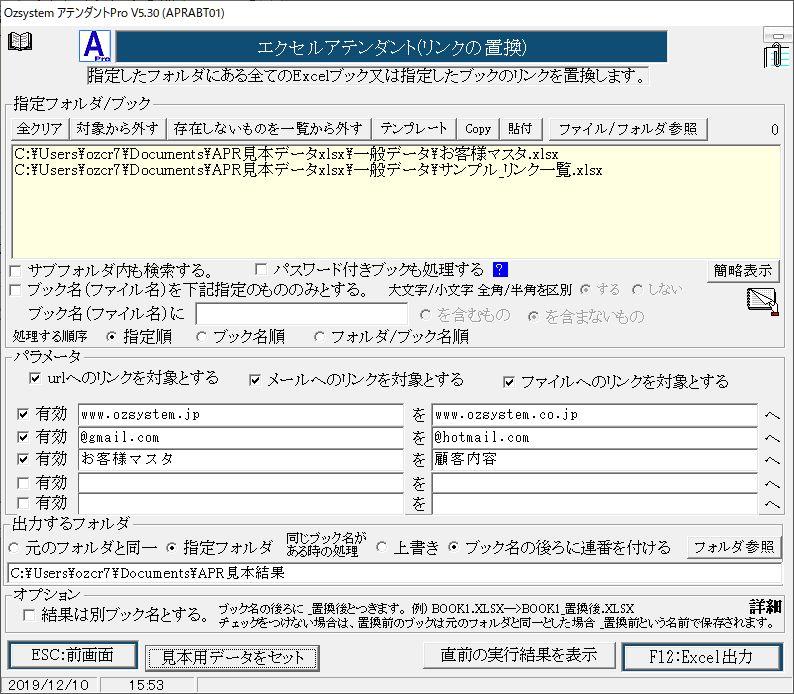794x694 pixels.
Task: Click the へ arrow for お客様マスタ row
Action: click(x=772, y=460)
